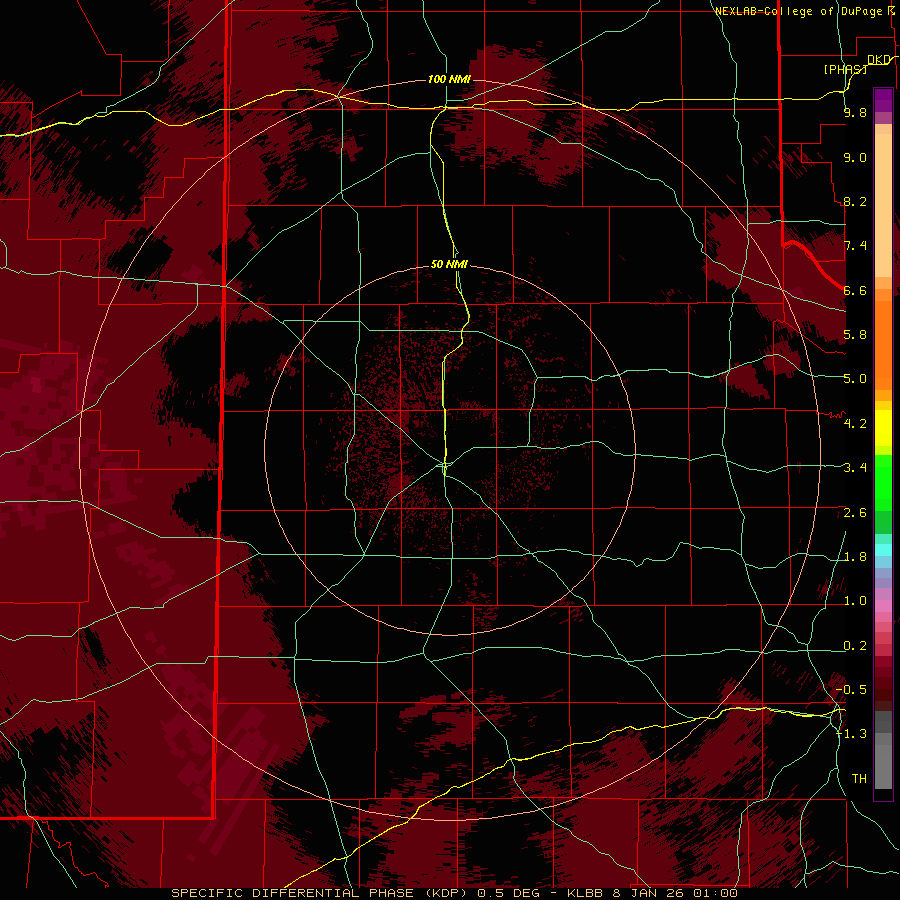Click the yellow segment of the color bar
Image resolution: width=900 pixels, height=900 pixels.
click(x=883, y=428)
